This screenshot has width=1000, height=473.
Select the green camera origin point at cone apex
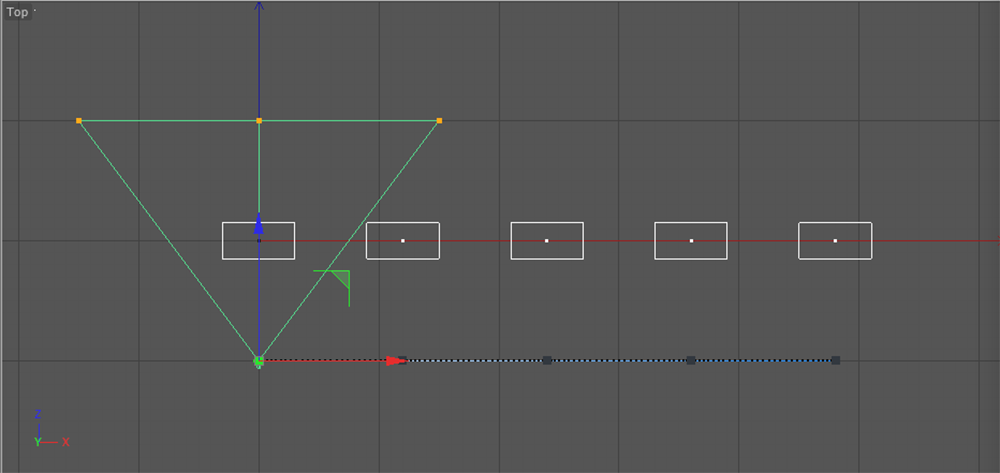[258, 361]
